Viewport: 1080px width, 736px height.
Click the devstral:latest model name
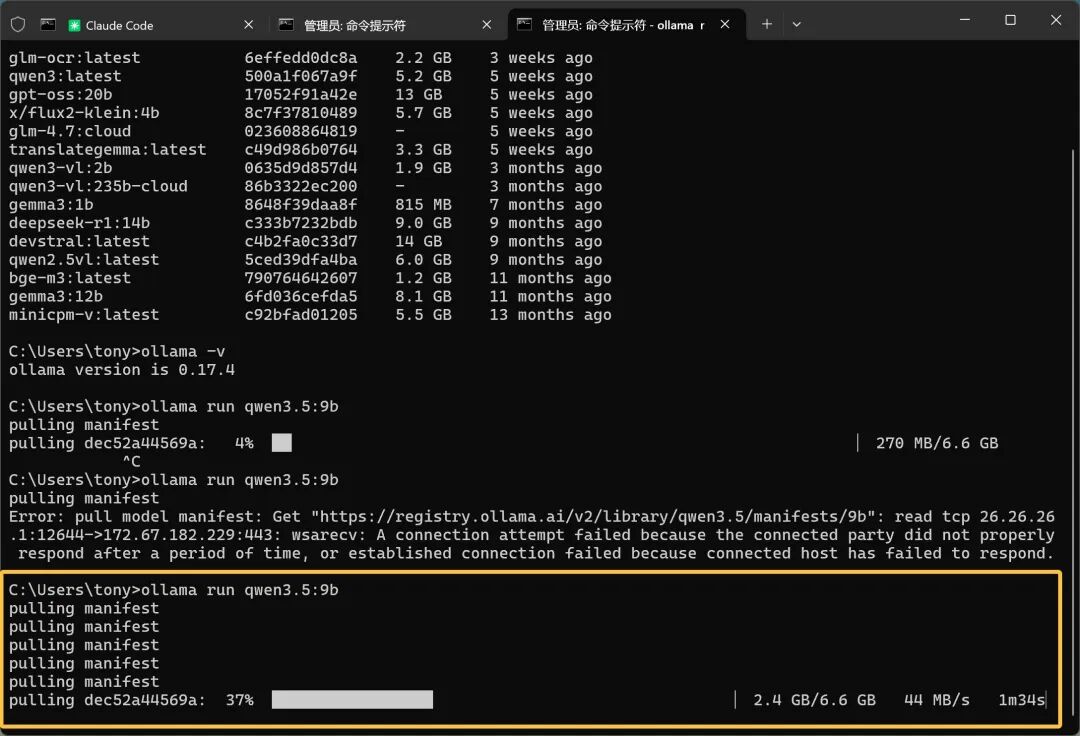click(79, 242)
